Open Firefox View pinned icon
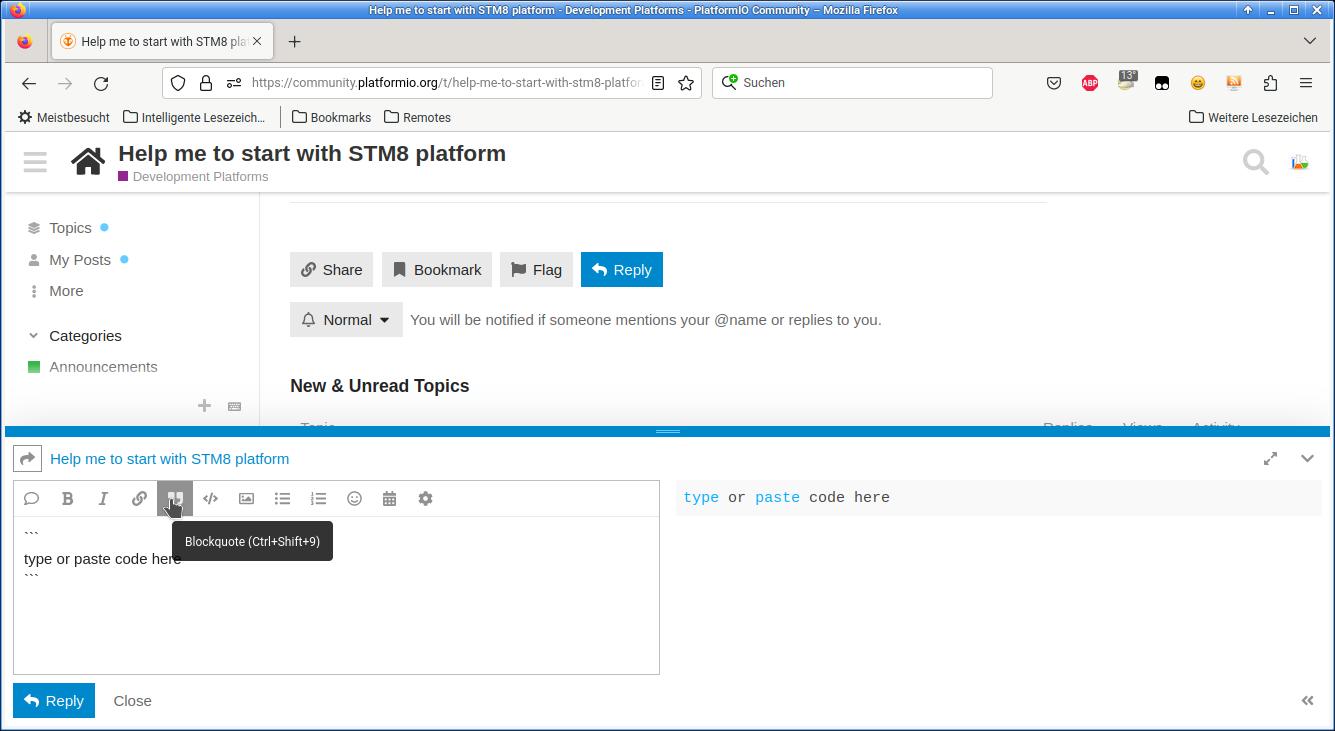1335x731 pixels. click(x=25, y=42)
